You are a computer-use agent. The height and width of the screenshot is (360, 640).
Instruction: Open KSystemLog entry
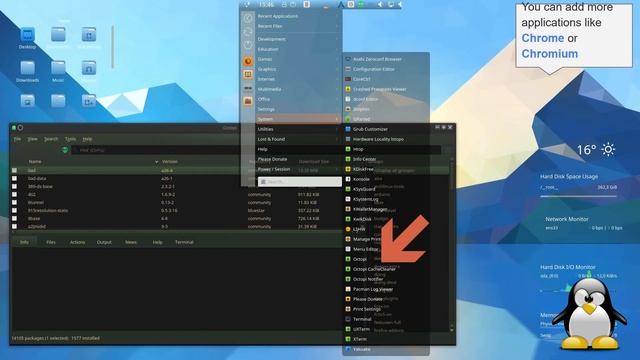click(365, 199)
